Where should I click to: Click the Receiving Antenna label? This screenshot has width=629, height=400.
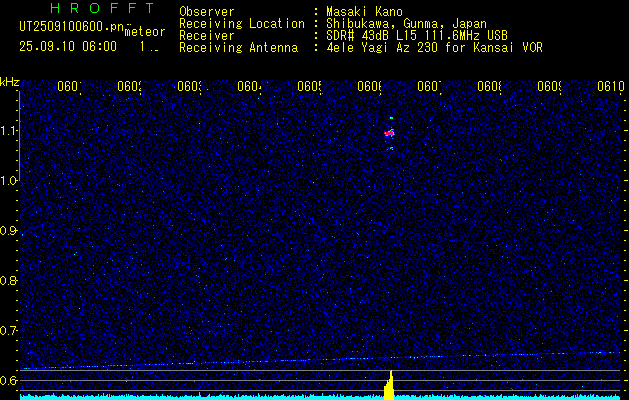pyautogui.click(x=239, y=48)
